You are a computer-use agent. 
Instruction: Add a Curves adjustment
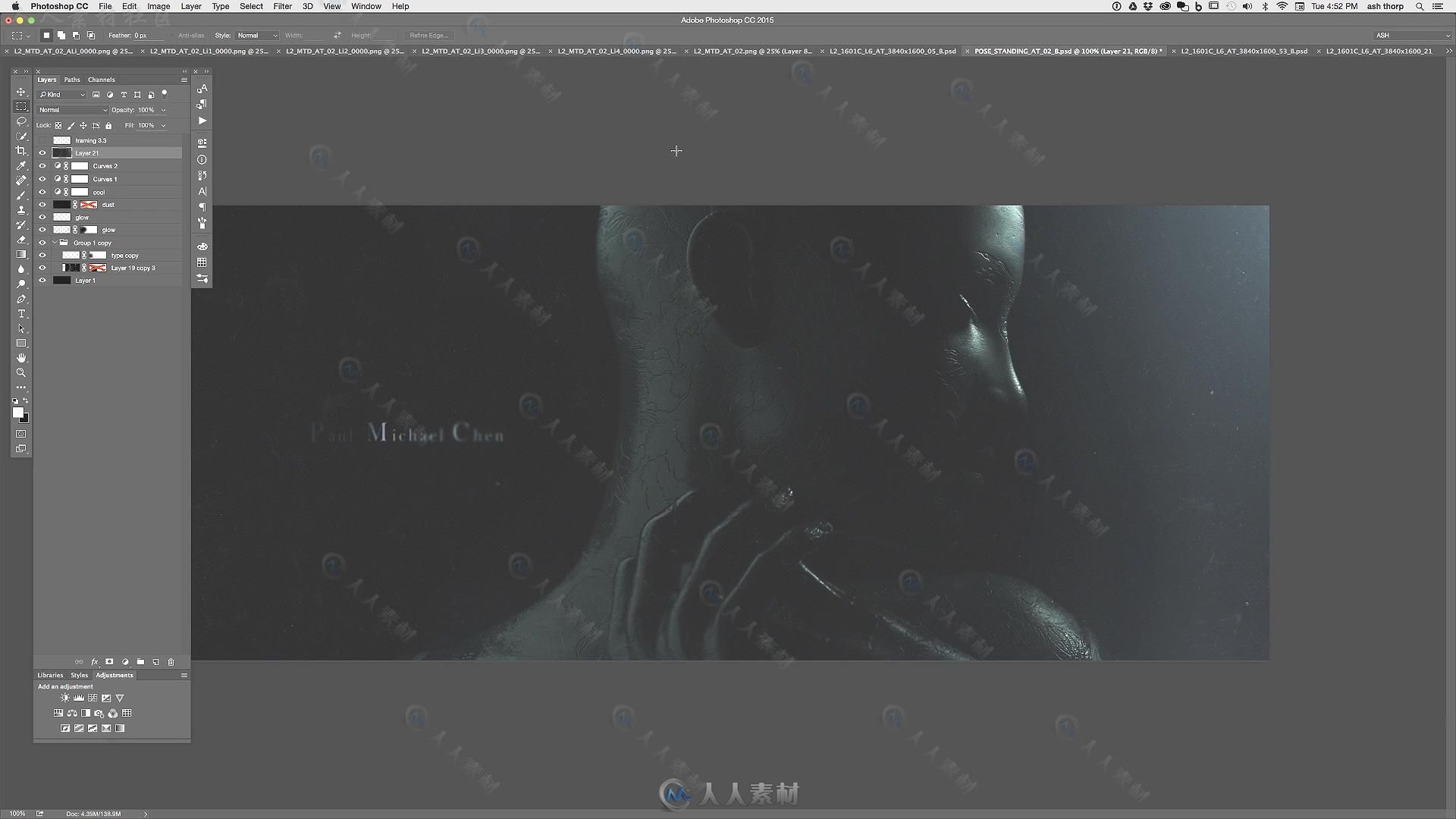93,698
